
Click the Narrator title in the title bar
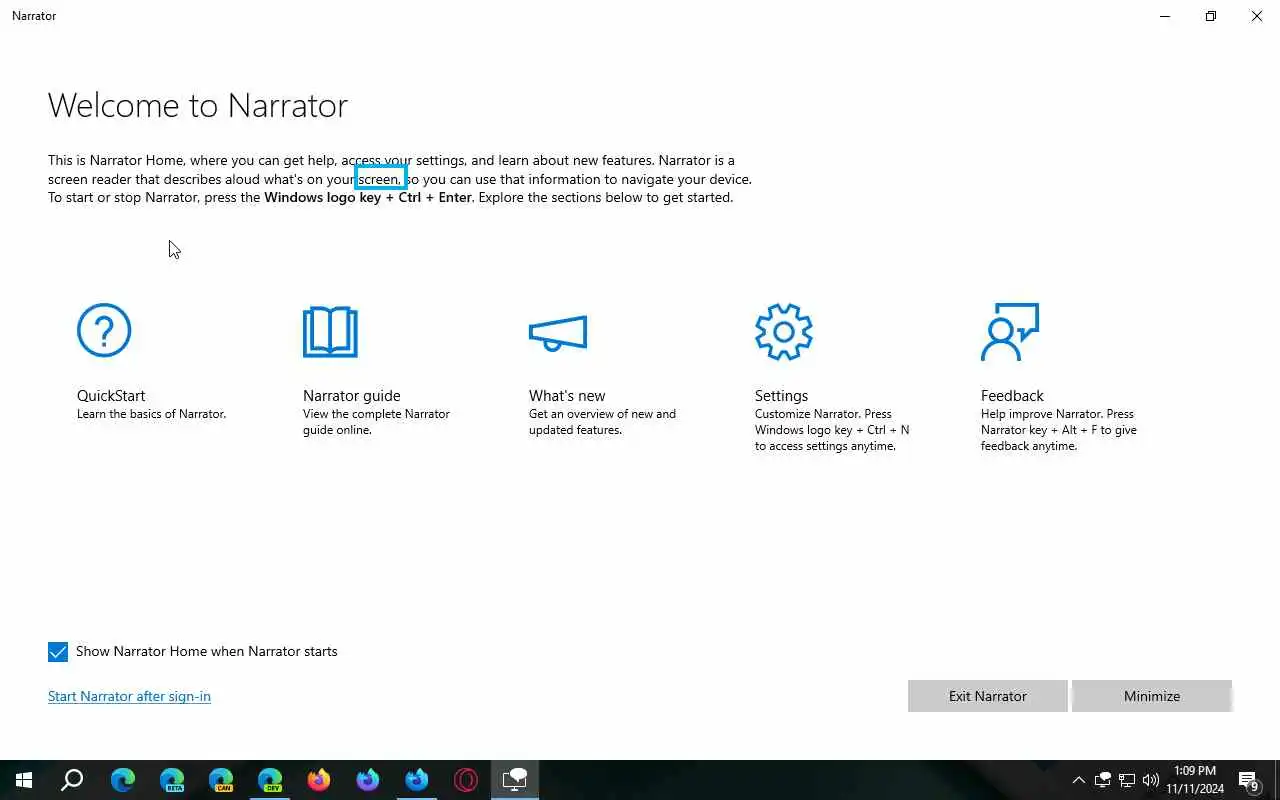(x=34, y=16)
